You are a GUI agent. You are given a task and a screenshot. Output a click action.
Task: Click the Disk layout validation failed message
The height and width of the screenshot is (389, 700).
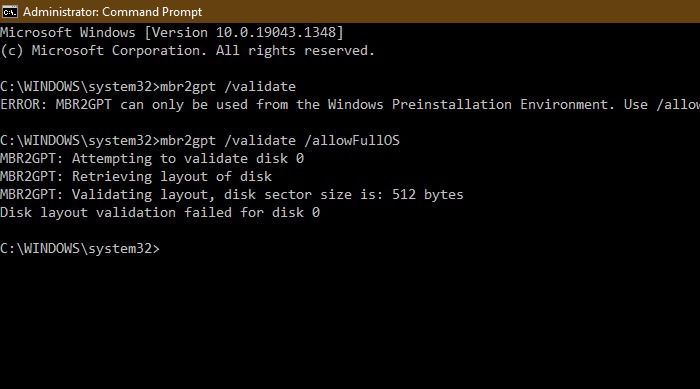click(x=160, y=213)
